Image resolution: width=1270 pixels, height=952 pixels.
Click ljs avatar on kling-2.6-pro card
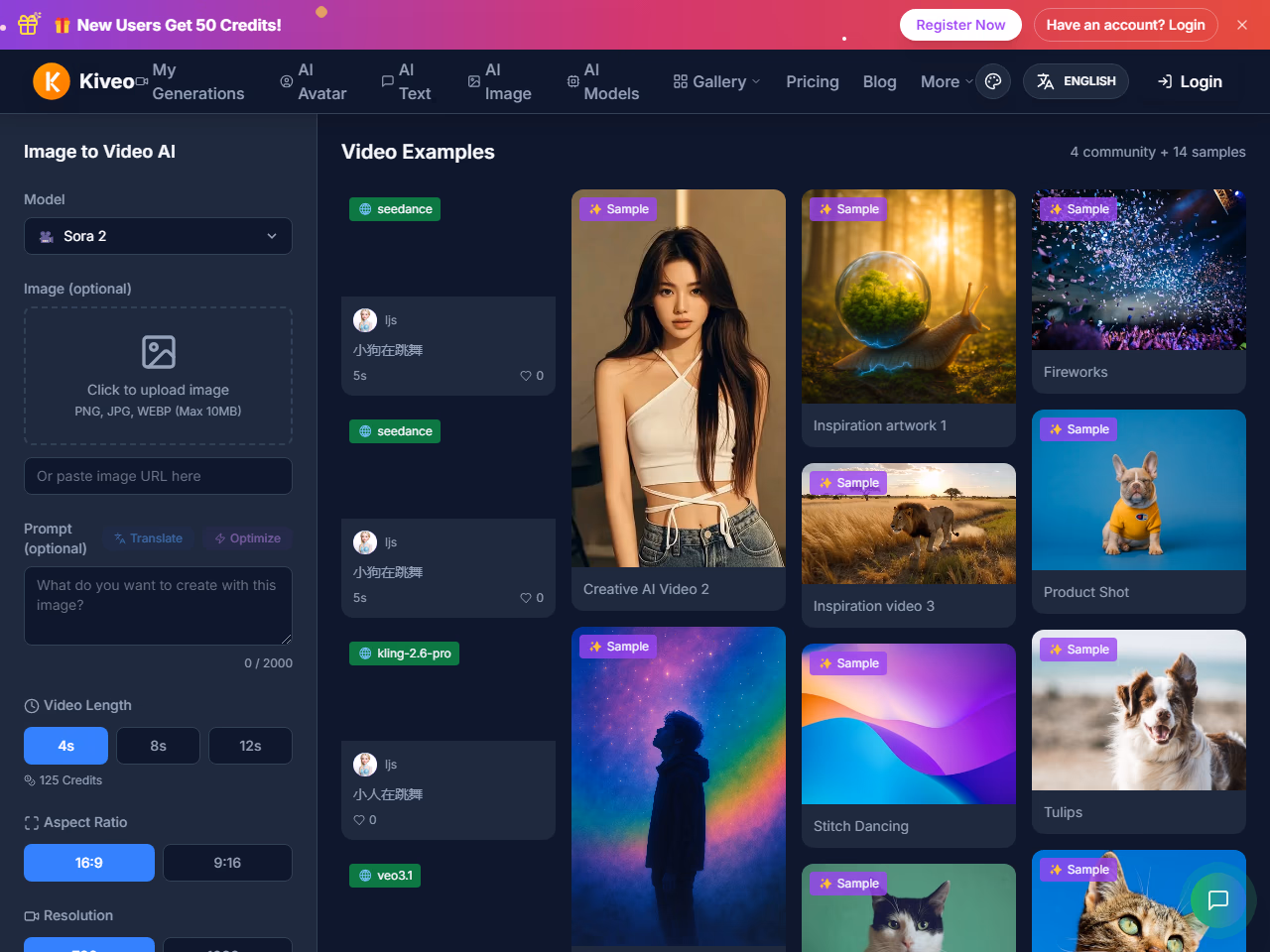coord(365,765)
